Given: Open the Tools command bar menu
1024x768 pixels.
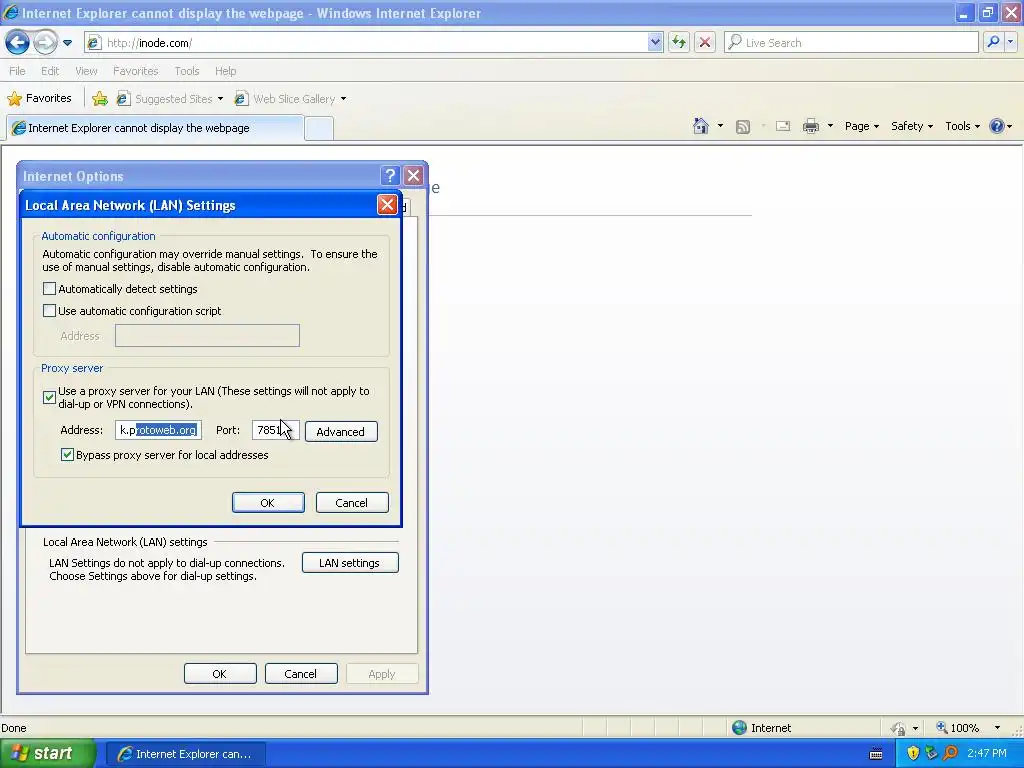Looking at the screenshot, I should [962, 126].
